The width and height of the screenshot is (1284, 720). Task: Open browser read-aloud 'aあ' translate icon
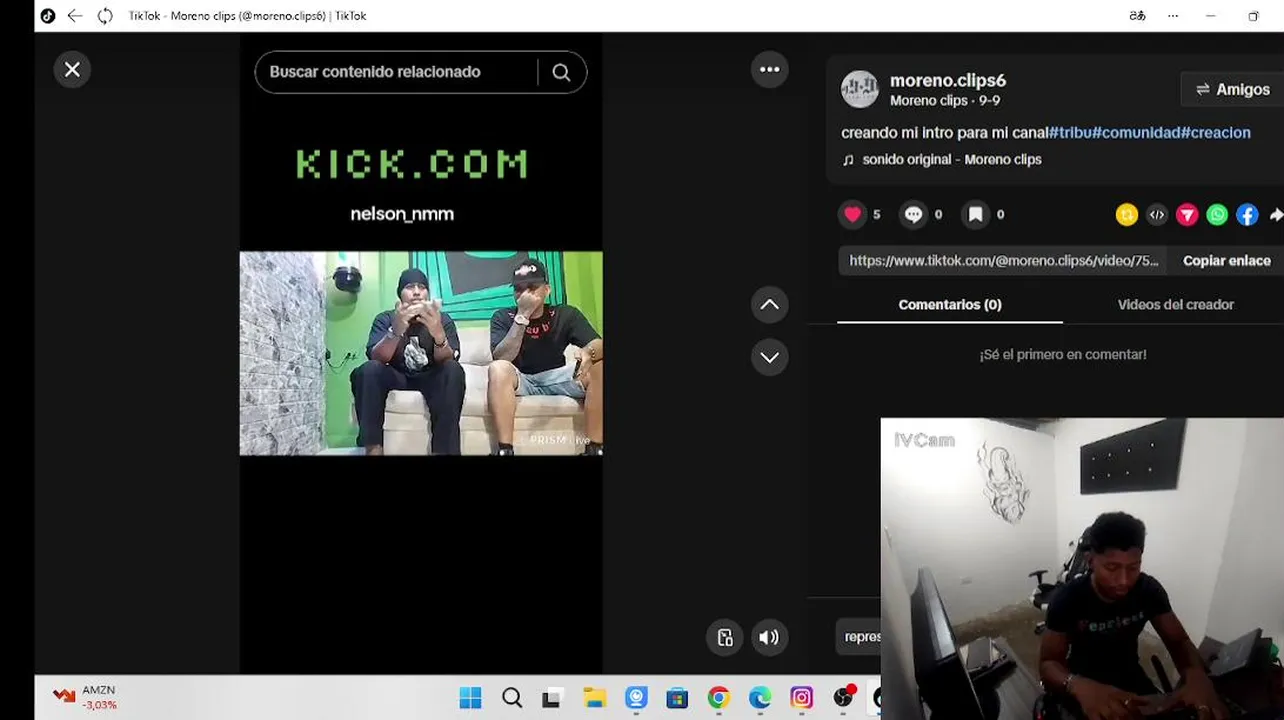click(x=1137, y=16)
